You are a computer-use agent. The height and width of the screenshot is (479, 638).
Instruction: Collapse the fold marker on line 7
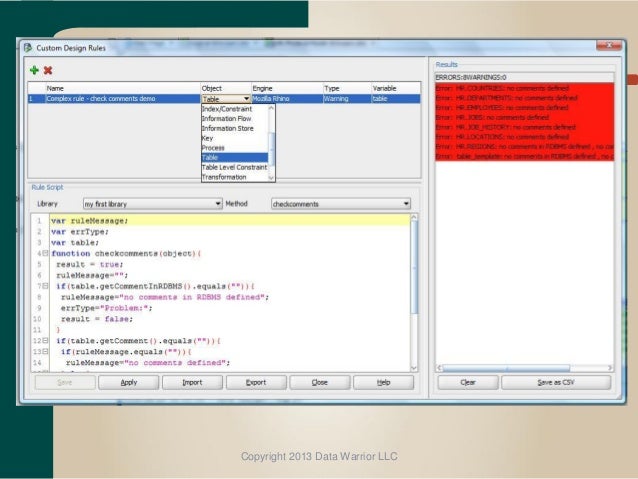click(x=45, y=286)
